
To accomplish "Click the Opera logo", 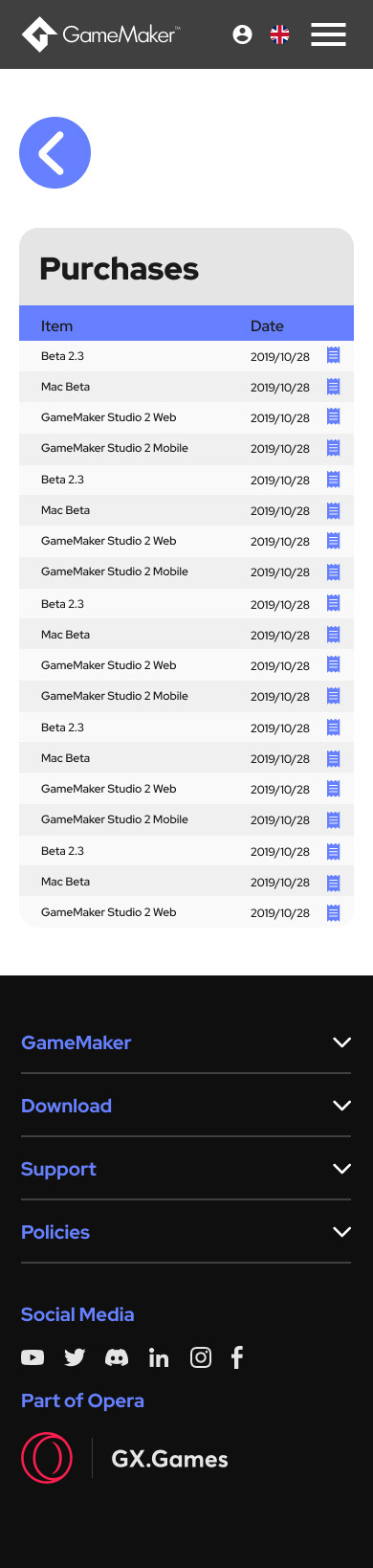I will point(47,1458).
